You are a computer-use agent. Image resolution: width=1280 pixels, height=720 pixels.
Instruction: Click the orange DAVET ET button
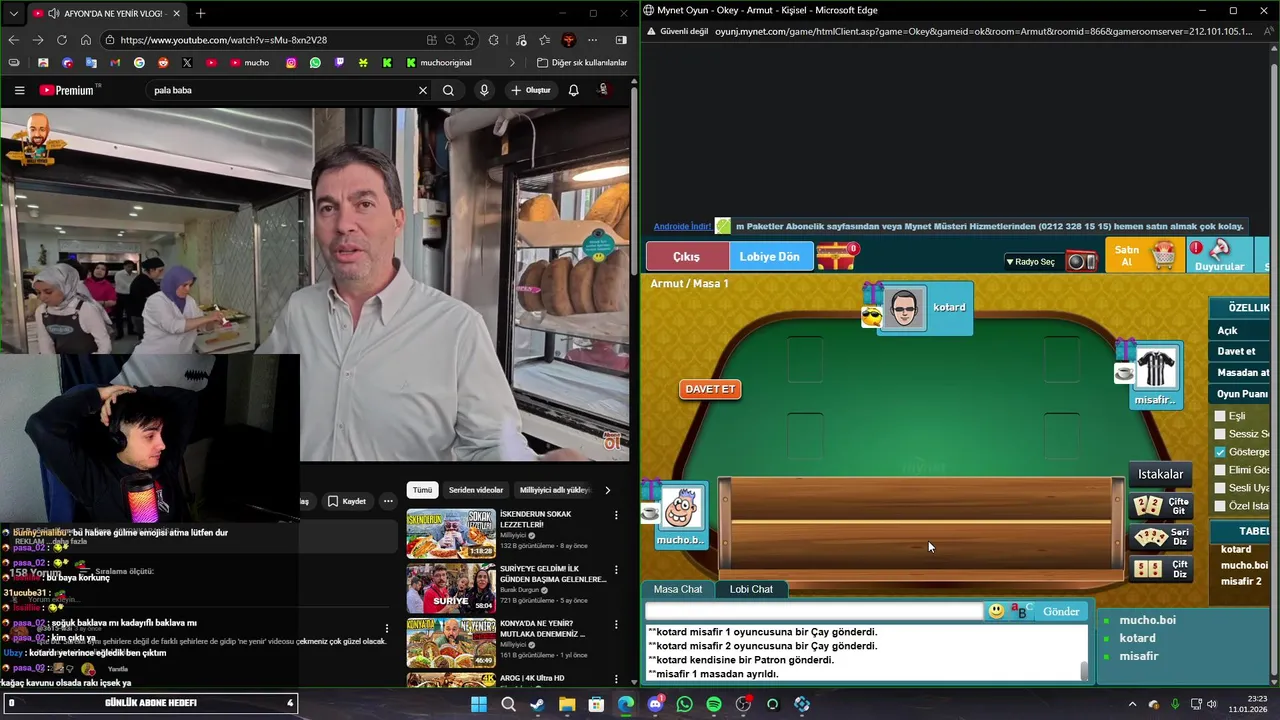(x=710, y=389)
